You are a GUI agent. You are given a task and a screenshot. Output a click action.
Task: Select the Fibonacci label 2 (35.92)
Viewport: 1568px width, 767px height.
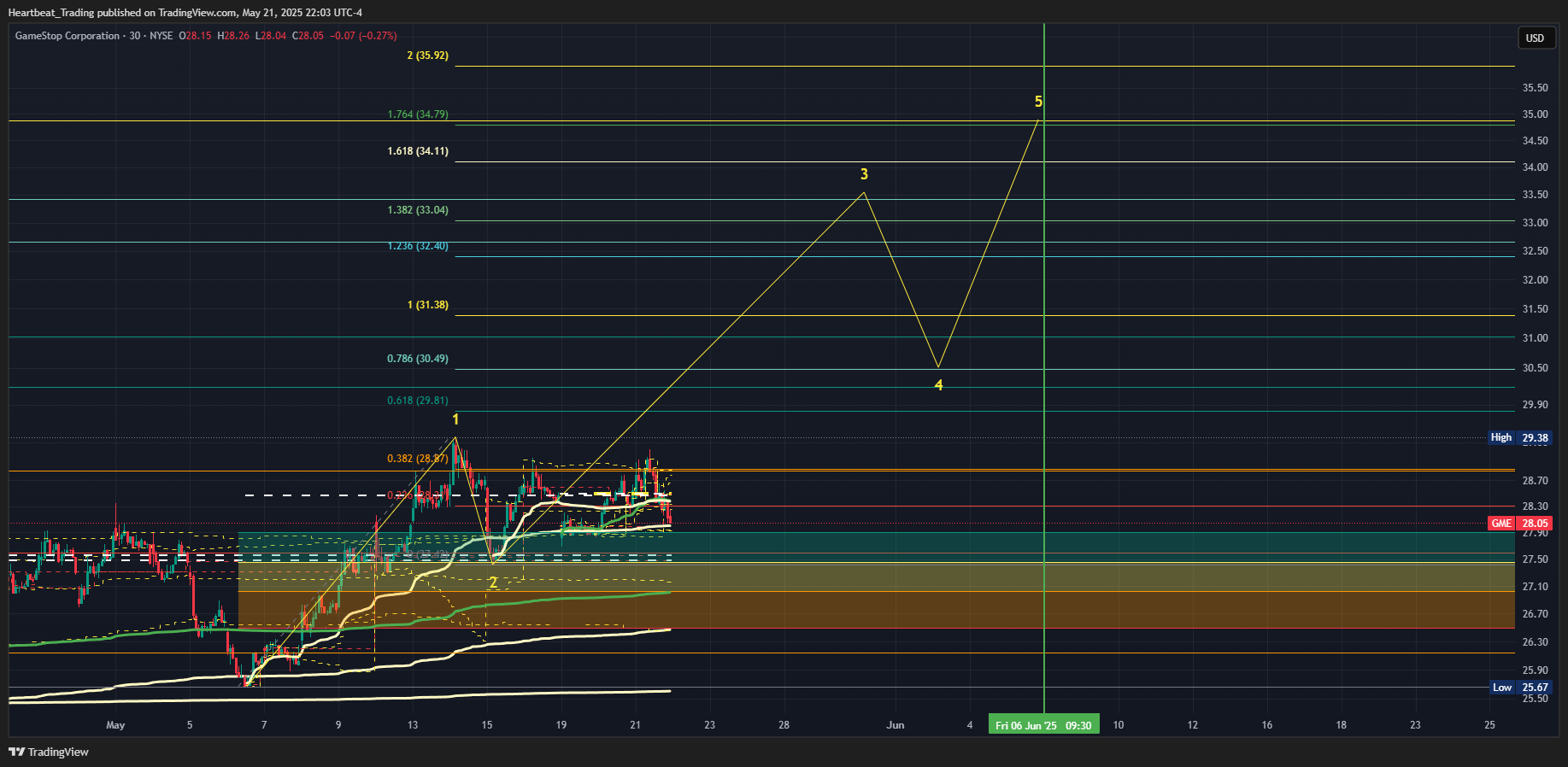click(x=427, y=56)
